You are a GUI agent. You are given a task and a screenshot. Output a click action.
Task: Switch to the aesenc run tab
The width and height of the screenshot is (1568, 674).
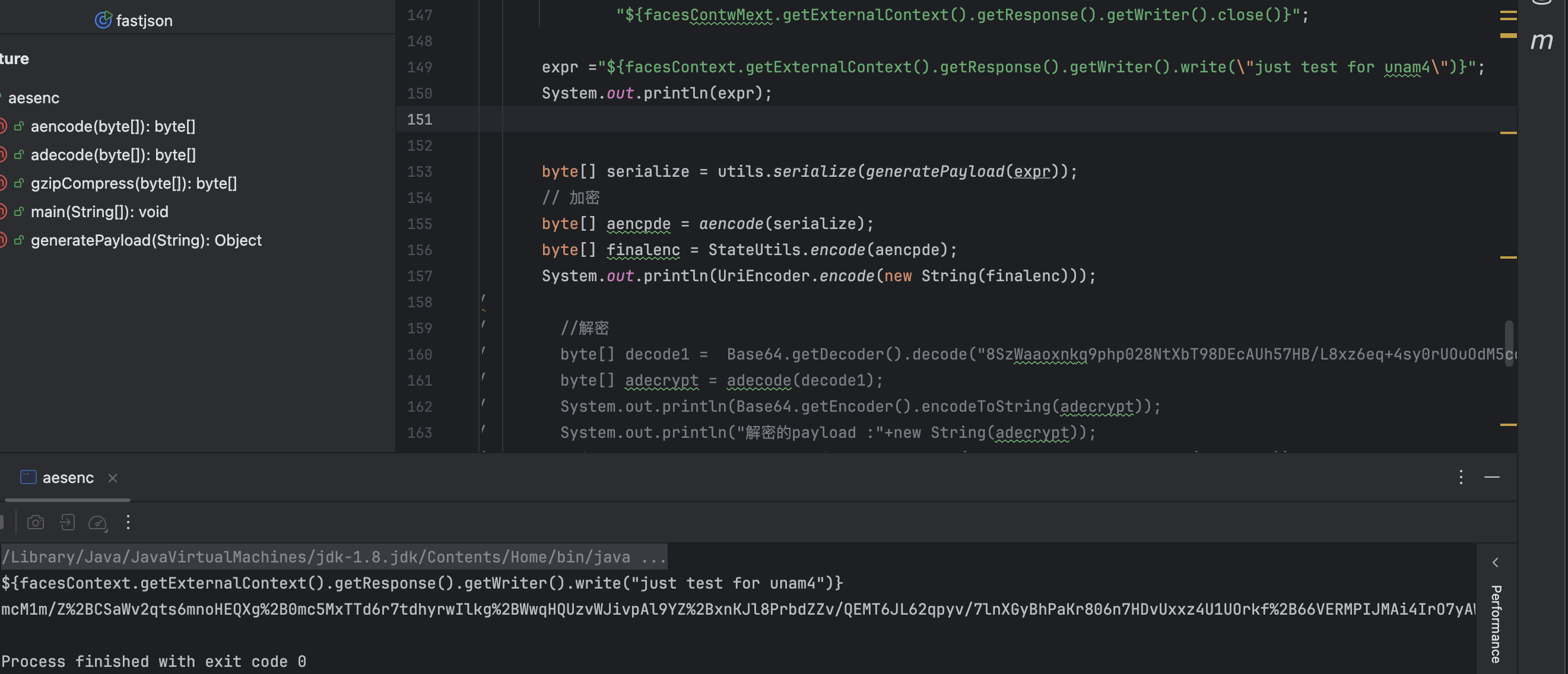click(67, 478)
